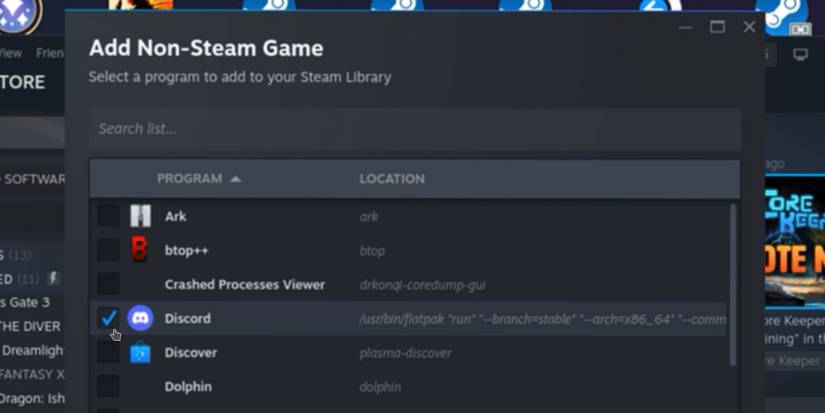Click the Discover shopping bag icon

pos(141,352)
